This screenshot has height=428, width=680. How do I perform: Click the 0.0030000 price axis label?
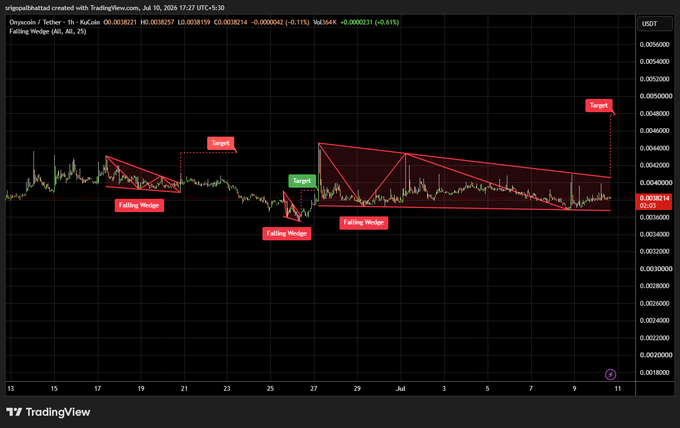click(x=656, y=269)
